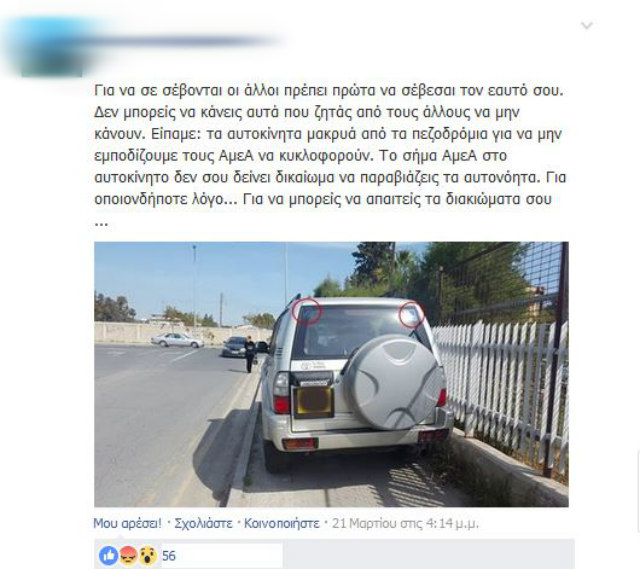This screenshot has width=640, height=569.
Task: Open the parked SUV photo
Action: (x=331, y=374)
